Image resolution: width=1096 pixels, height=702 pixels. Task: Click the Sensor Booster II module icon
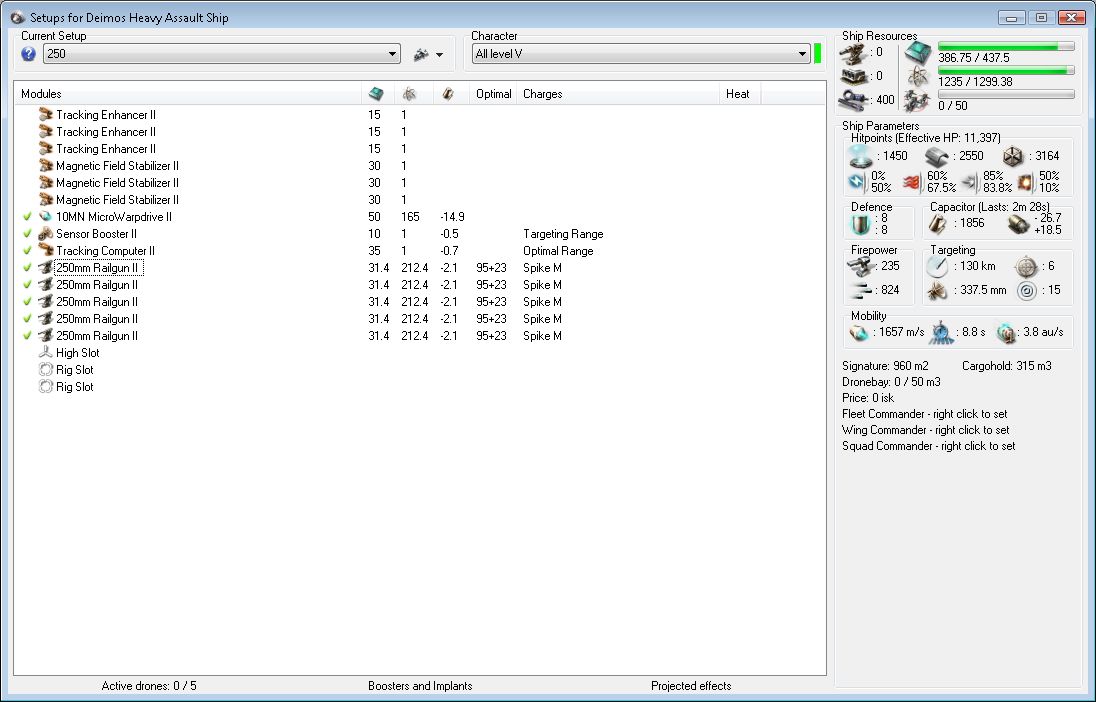46,234
